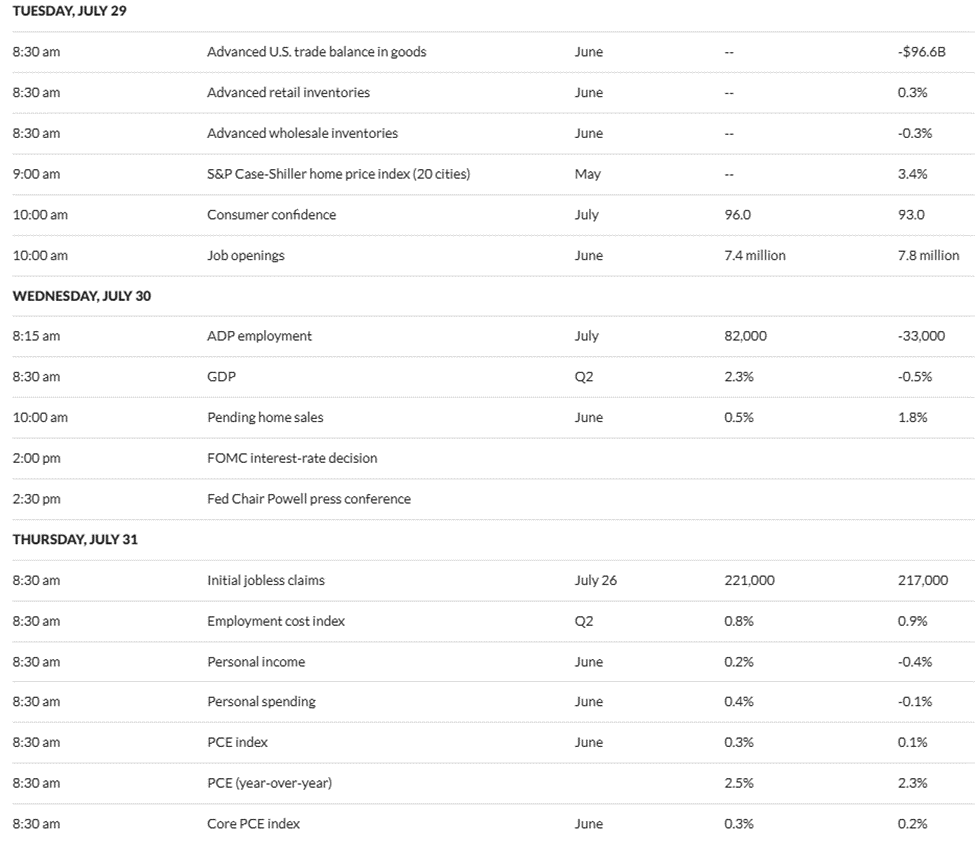
Task: Click the Tuesday, July 29 heading
Action: 69,11
